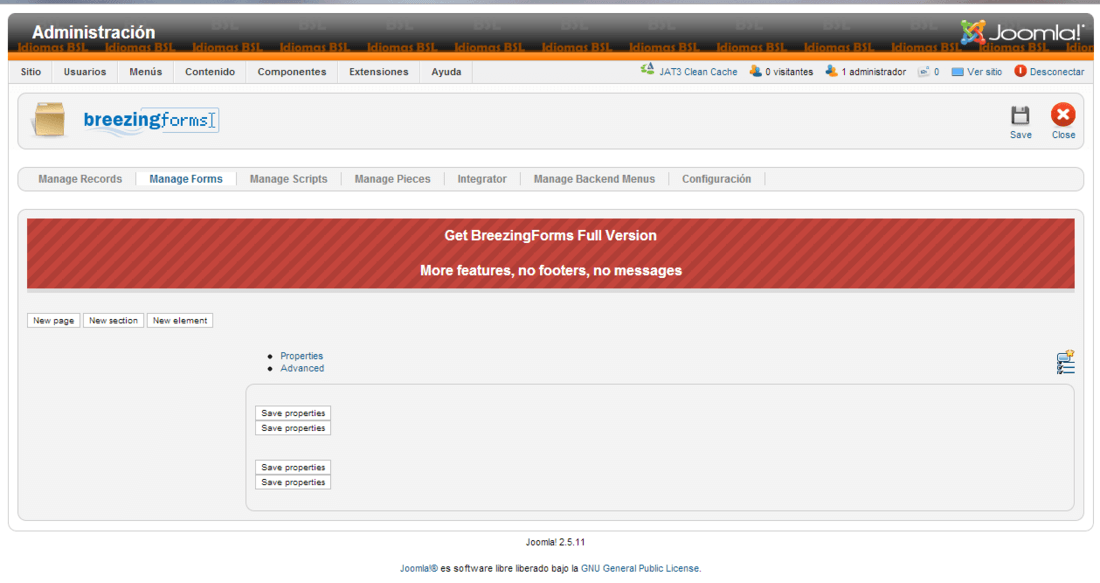The width and height of the screenshot is (1100, 583).
Task: Click the Joomla! logo
Action: 1022,32
